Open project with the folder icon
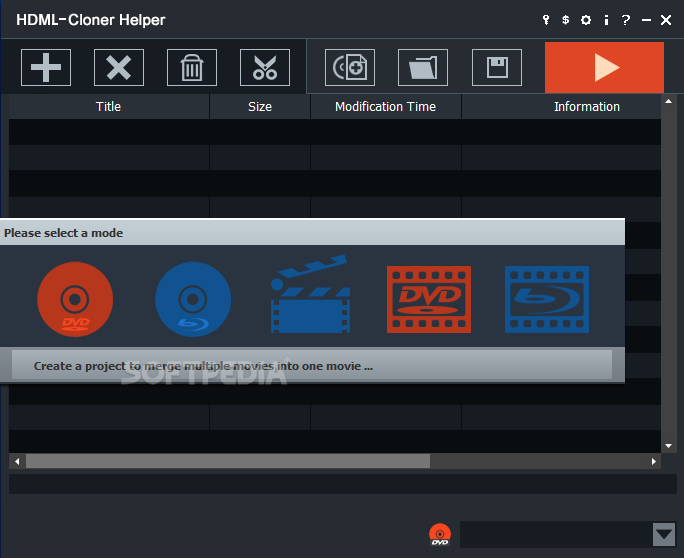 pos(423,68)
